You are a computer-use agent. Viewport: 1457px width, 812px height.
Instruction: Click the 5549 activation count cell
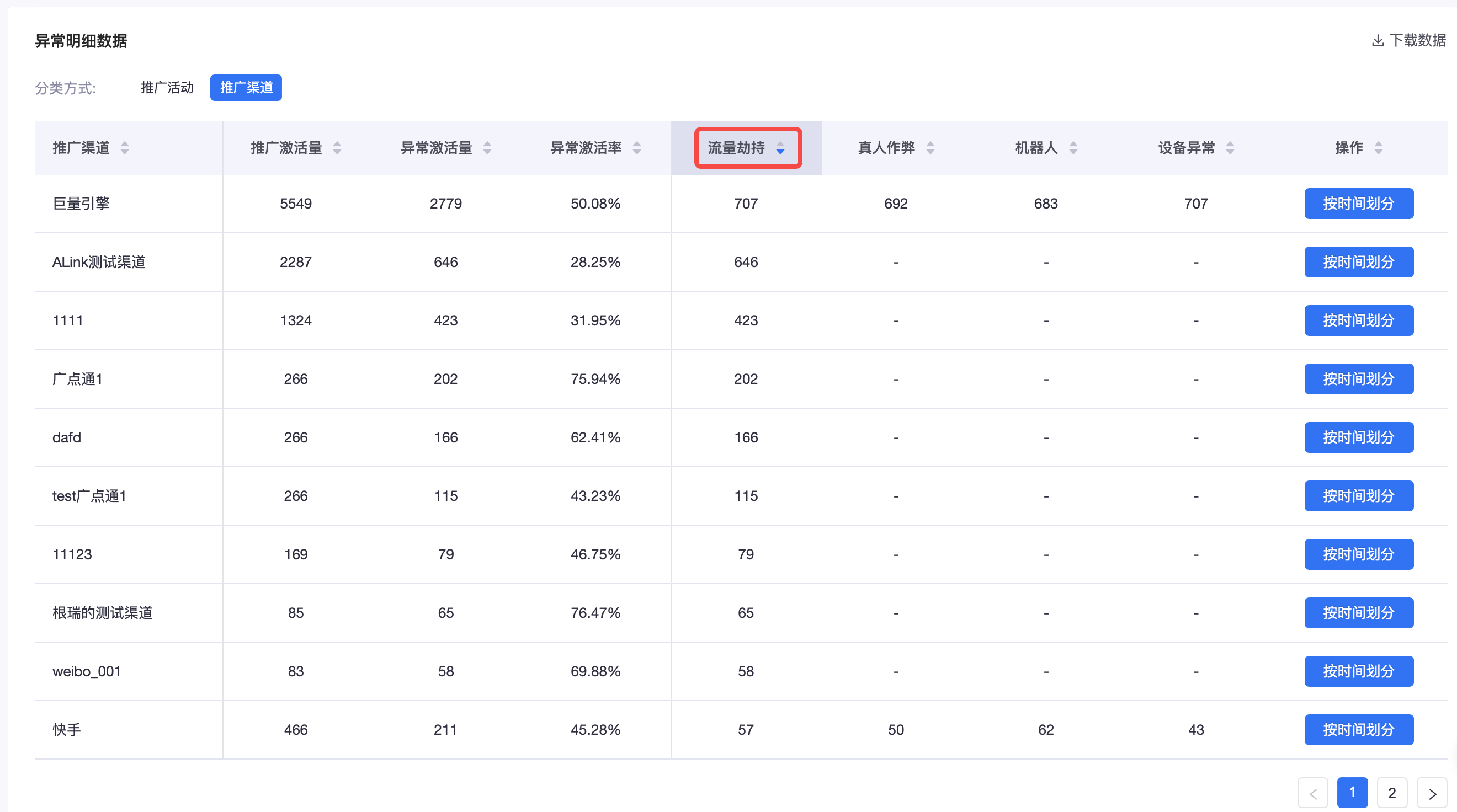pyautogui.click(x=296, y=204)
